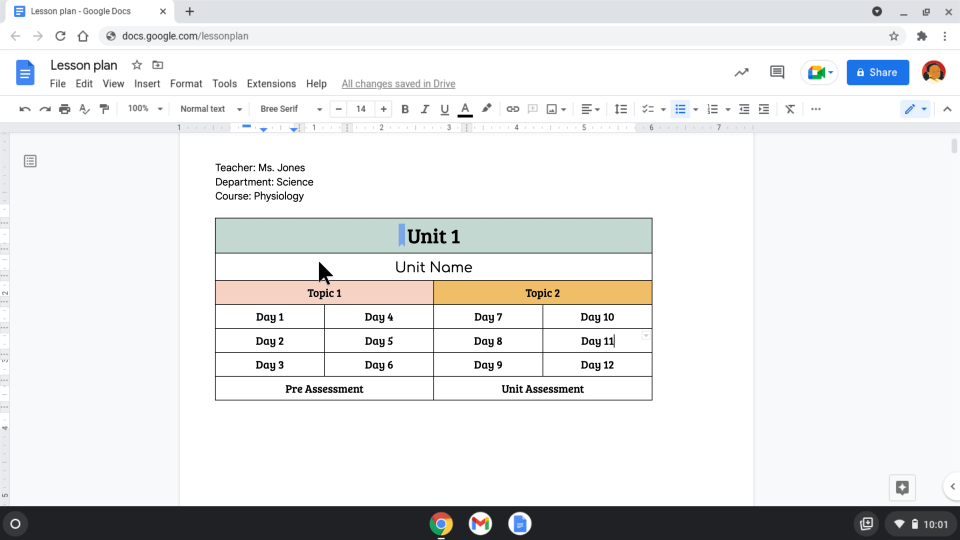Toggle bold formatting
This screenshot has width=960, height=540.
(x=405, y=109)
